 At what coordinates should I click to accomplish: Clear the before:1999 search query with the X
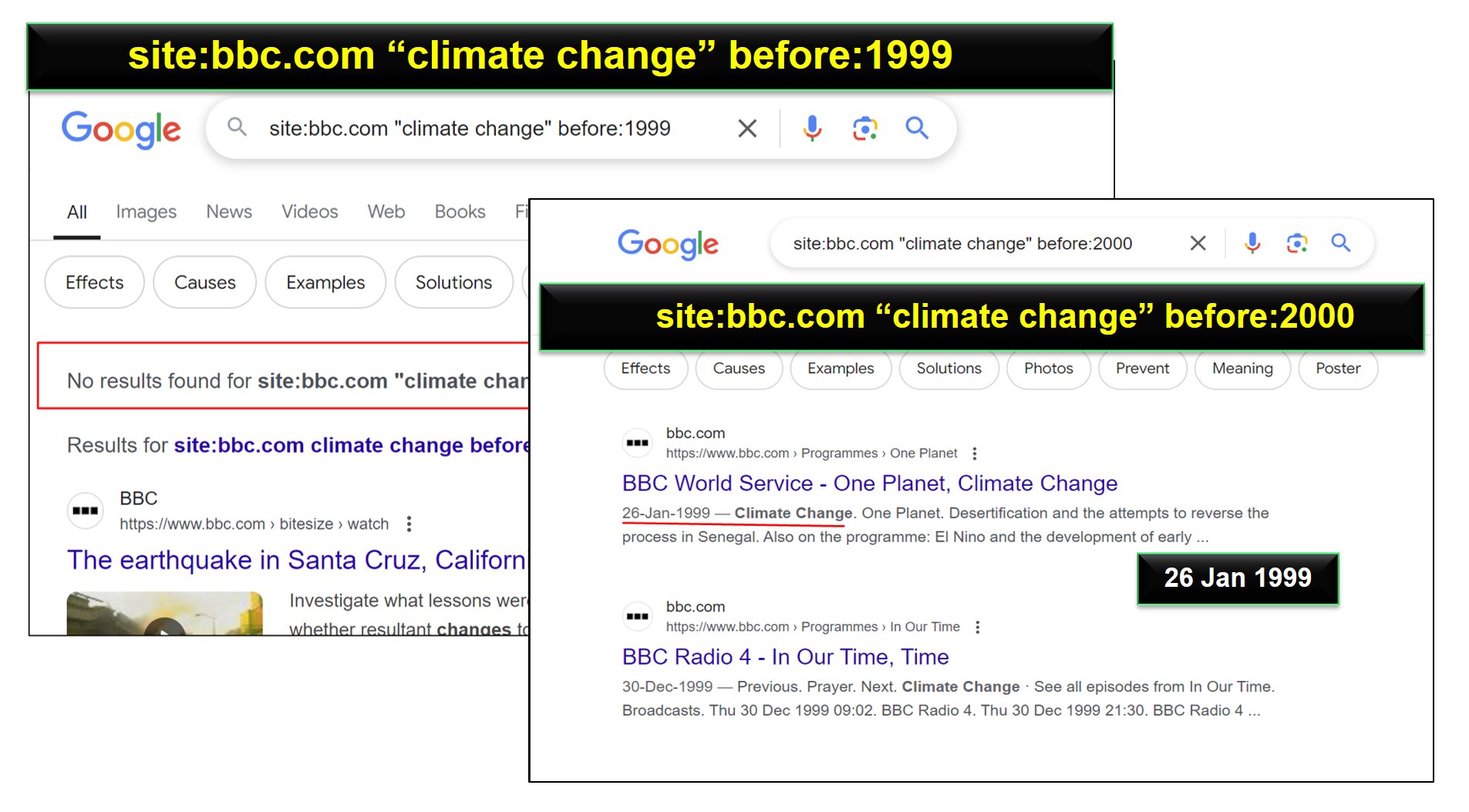pos(746,128)
